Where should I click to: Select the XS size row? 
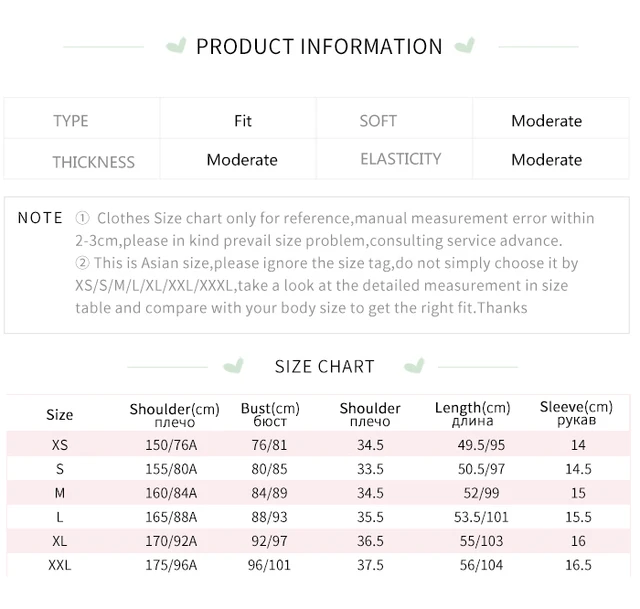[x=318, y=444]
